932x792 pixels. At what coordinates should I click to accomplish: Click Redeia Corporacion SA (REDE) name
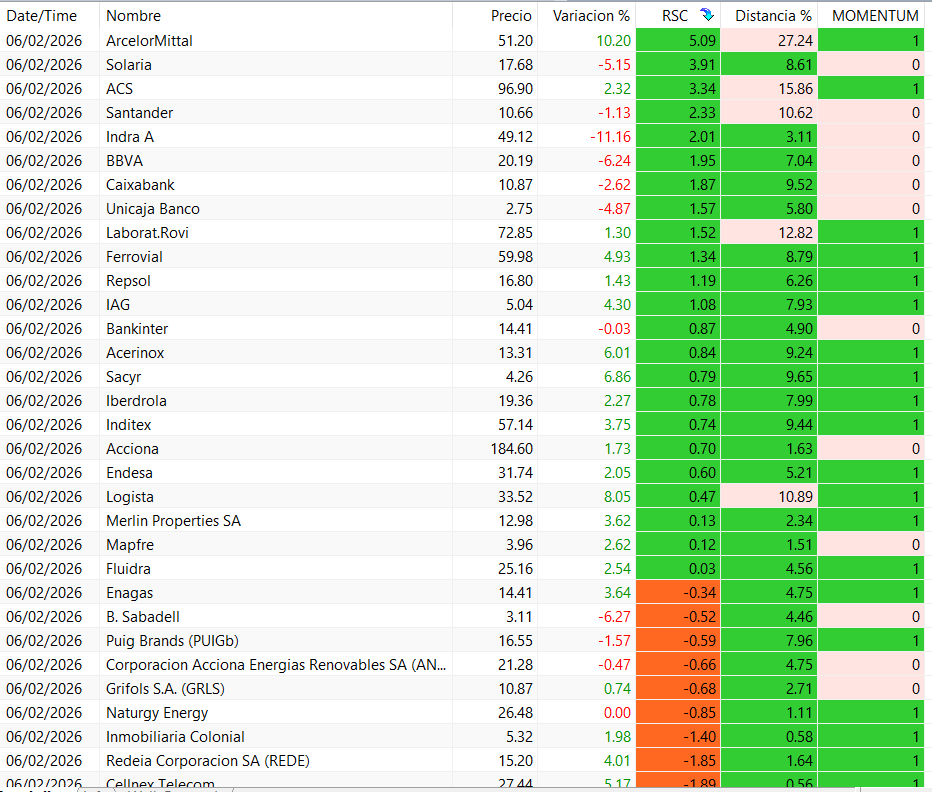[207, 760]
